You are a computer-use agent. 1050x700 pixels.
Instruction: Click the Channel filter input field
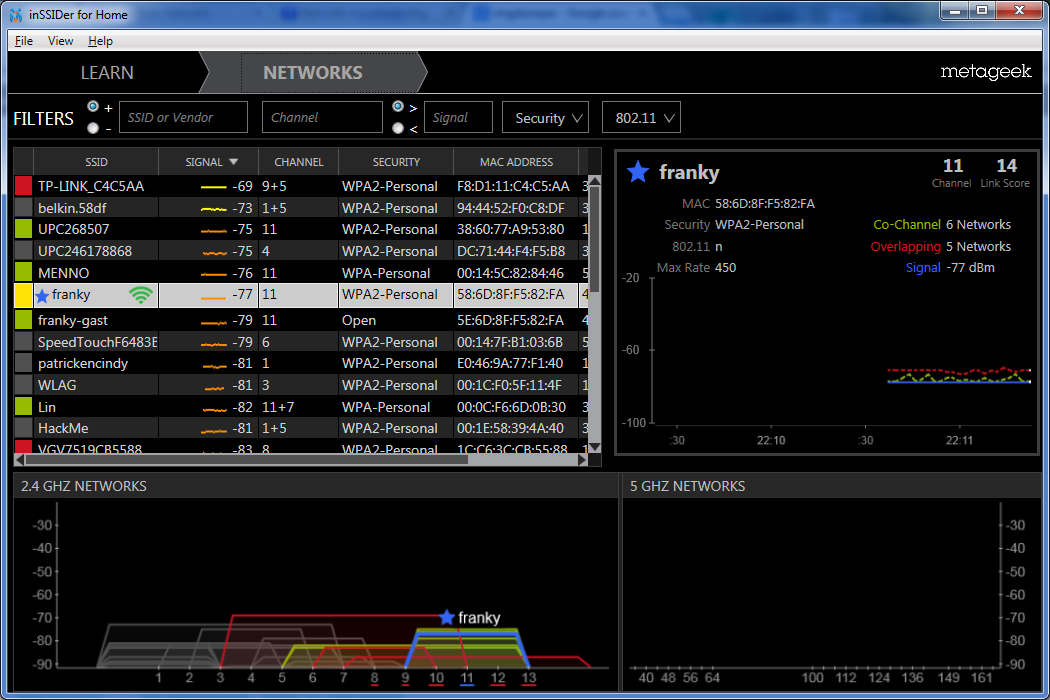tap(322, 118)
